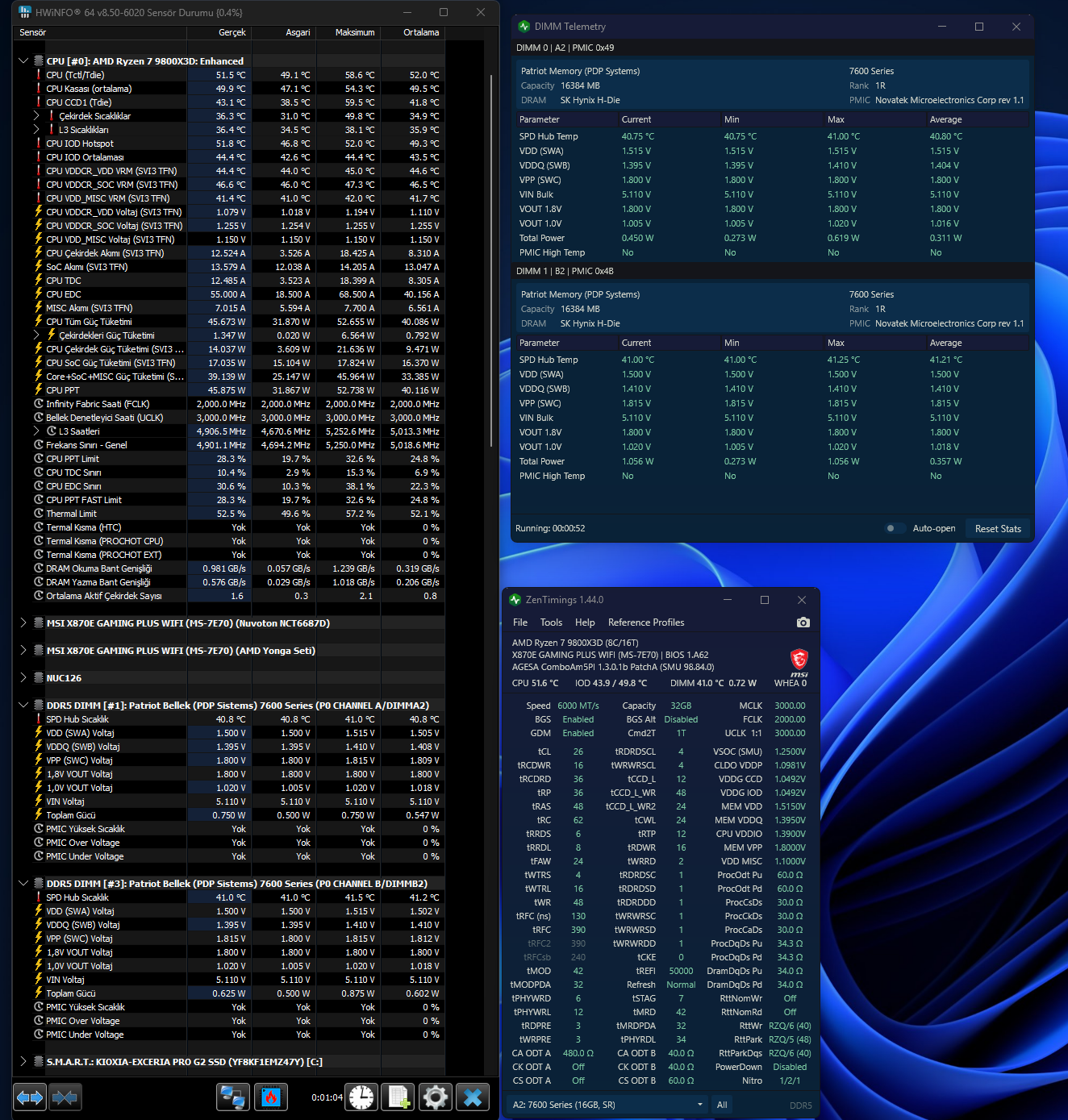Image resolution: width=1068 pixels, height=1120 pixels.
Task: Toggle the Auto-open switch in DIMM Telemetry
Action: (893, 529)
